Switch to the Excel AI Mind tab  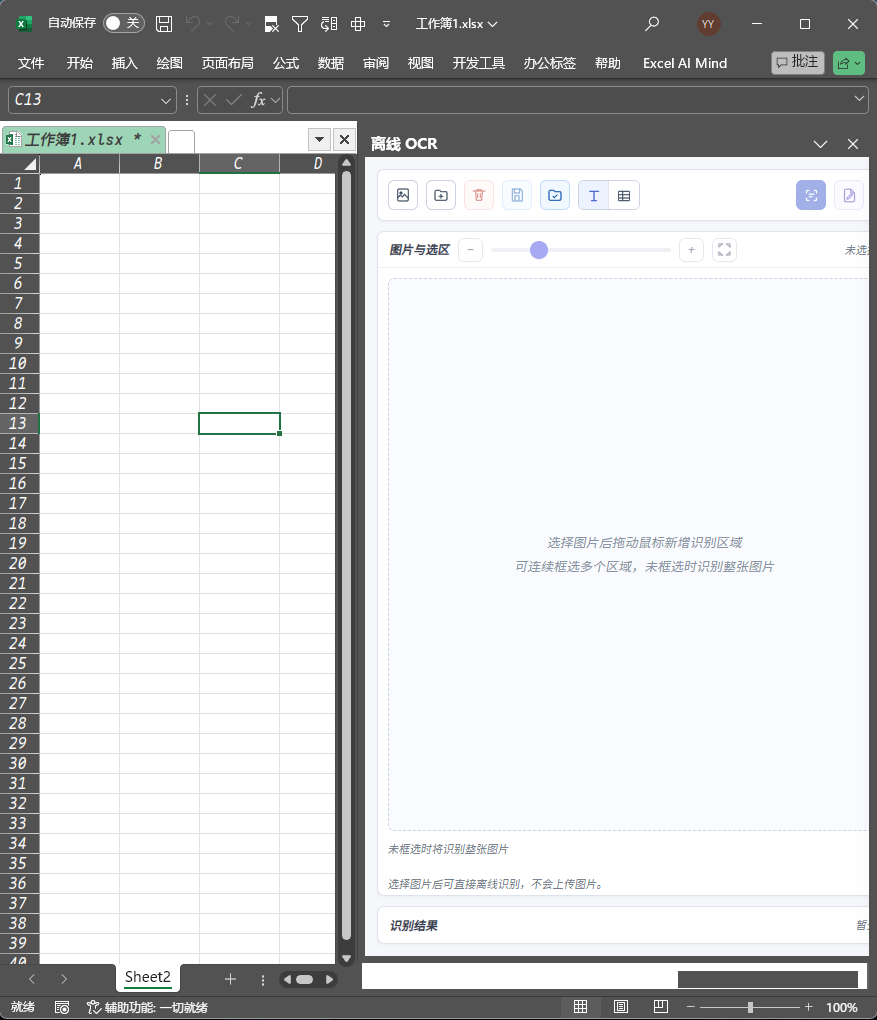[685, 63]
